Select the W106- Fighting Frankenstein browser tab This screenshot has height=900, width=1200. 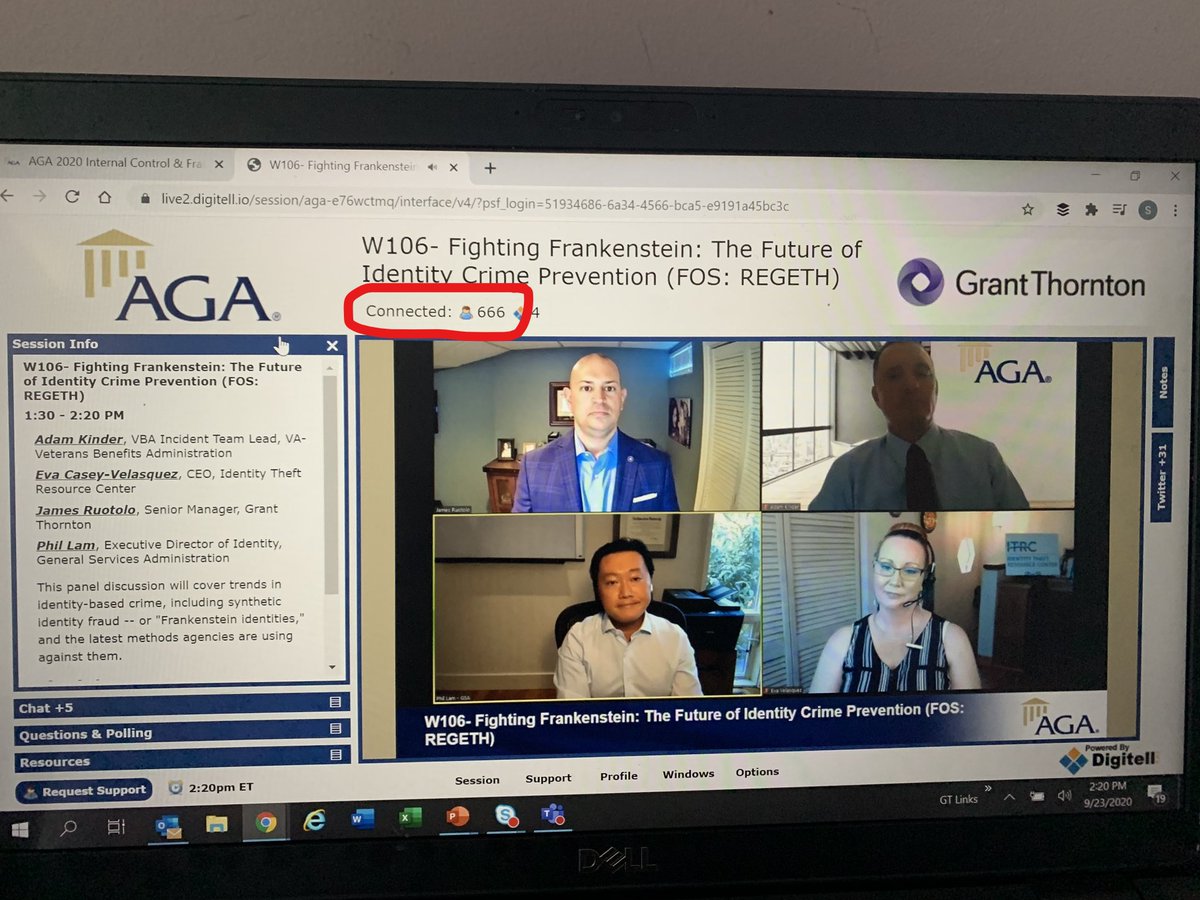351,166
